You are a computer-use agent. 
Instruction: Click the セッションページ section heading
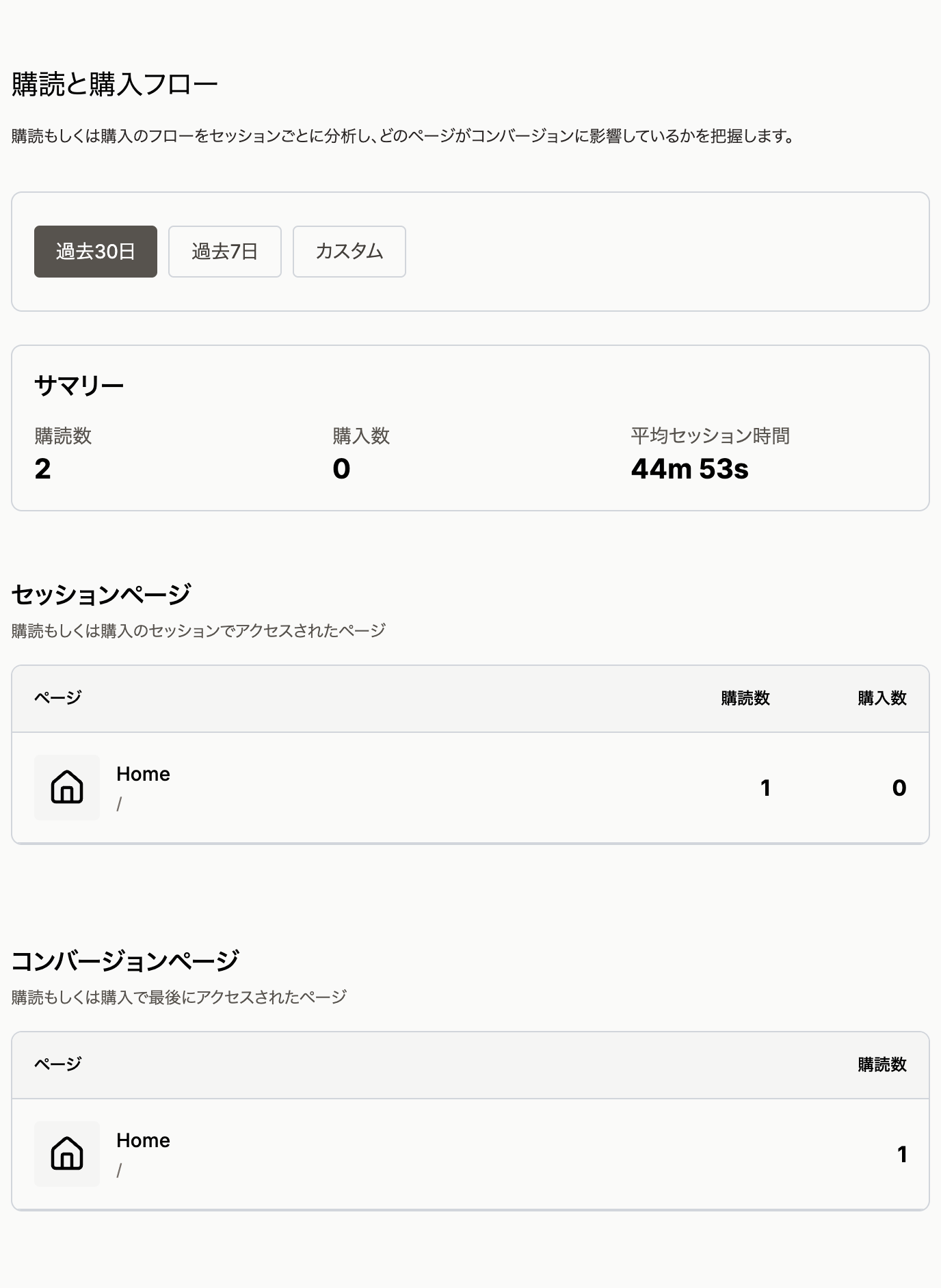click(101, 594)
